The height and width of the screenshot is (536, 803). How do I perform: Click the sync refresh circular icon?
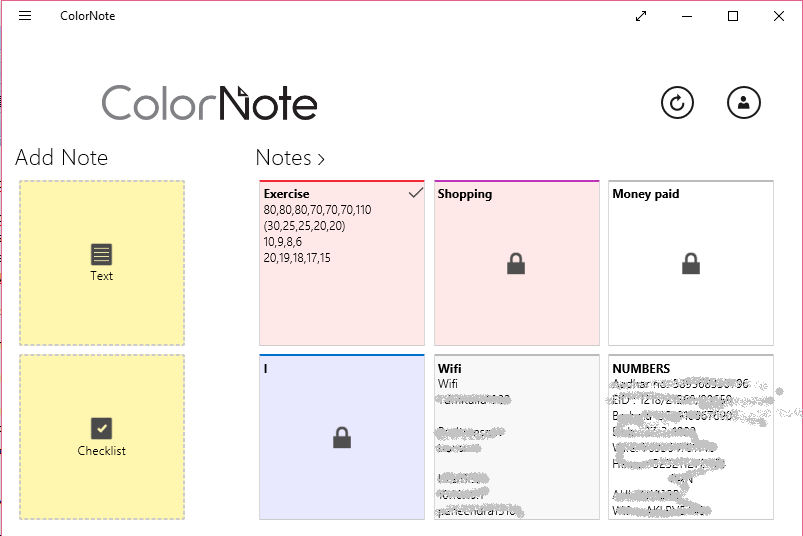(677, 103)
